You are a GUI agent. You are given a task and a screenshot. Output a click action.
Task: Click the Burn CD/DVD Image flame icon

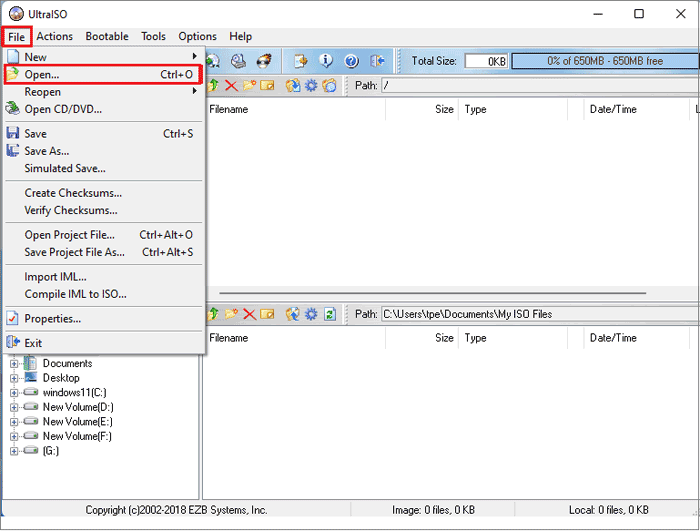point(264,61)
